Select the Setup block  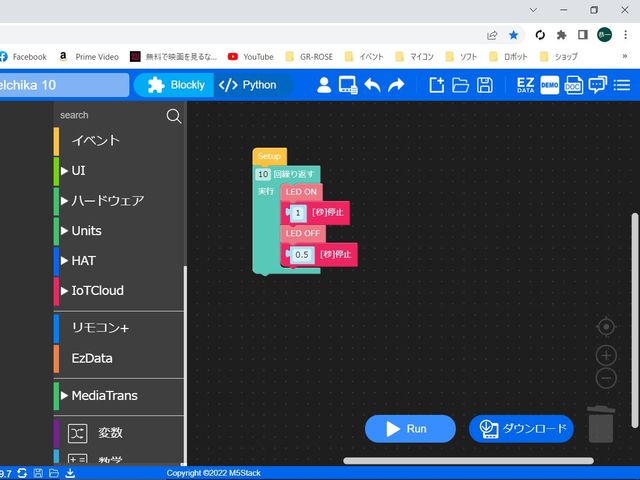(x=269, y=156)
